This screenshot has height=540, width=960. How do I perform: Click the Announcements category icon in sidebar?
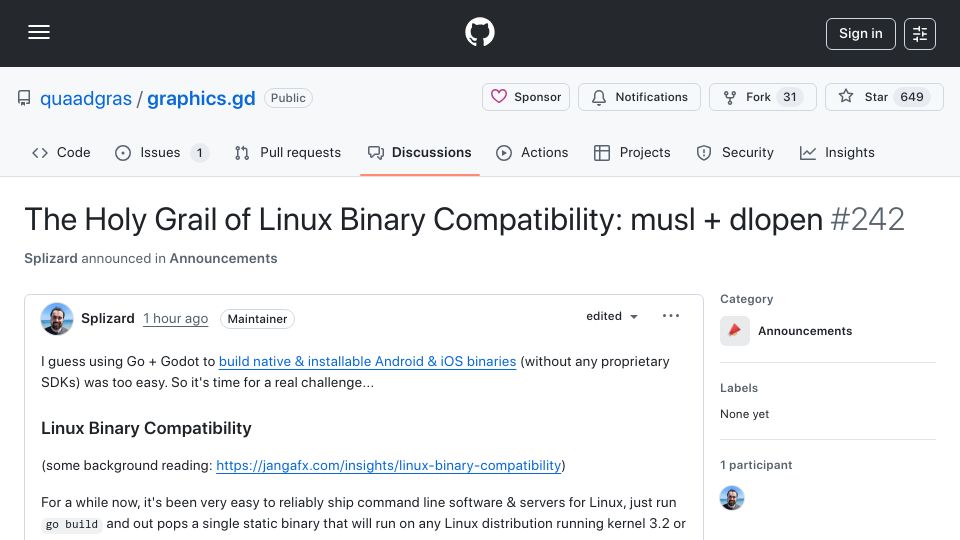[x=735, y=331]
